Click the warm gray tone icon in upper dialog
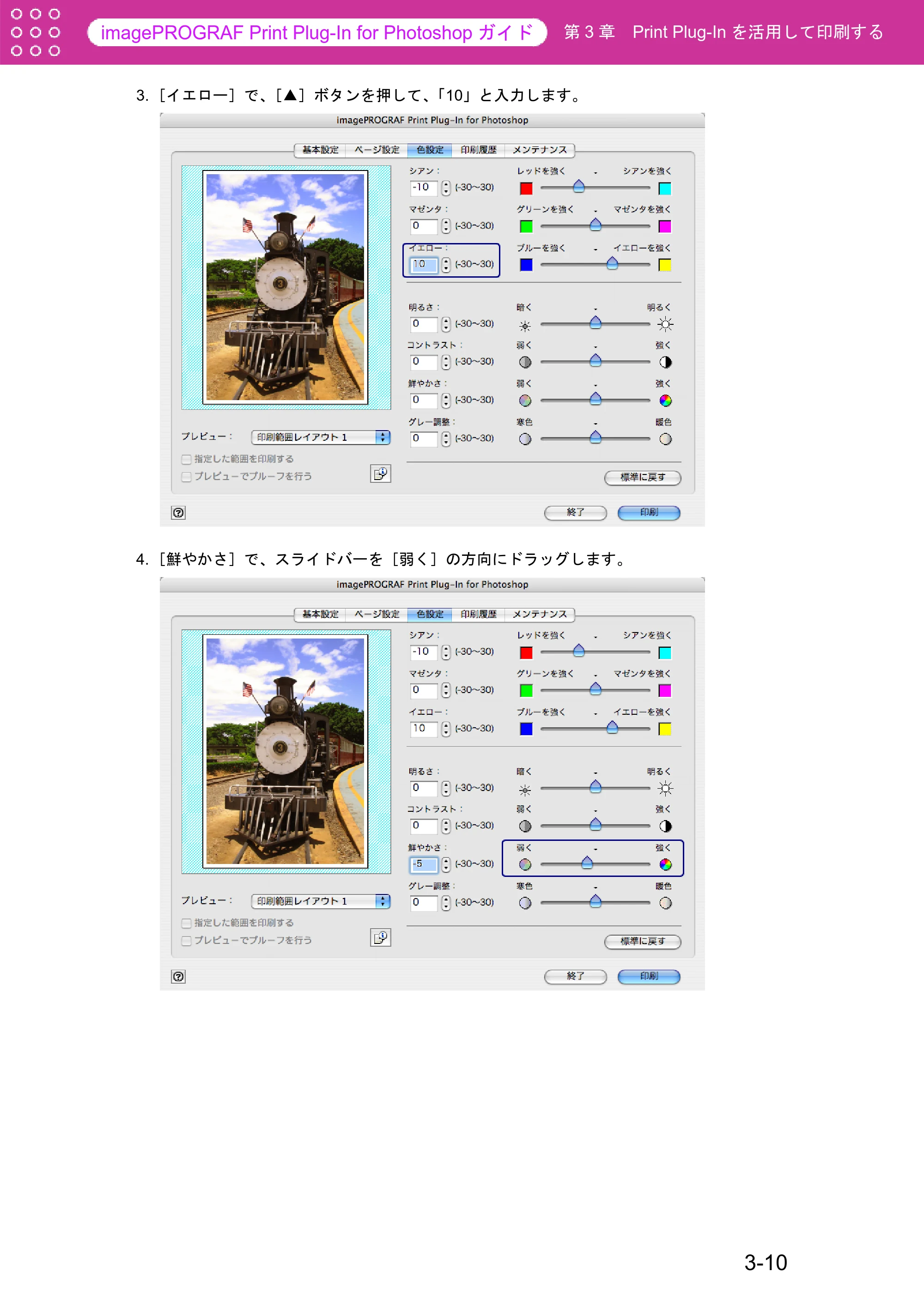This screenshot has height=1308, width=924. pos(665,439)
